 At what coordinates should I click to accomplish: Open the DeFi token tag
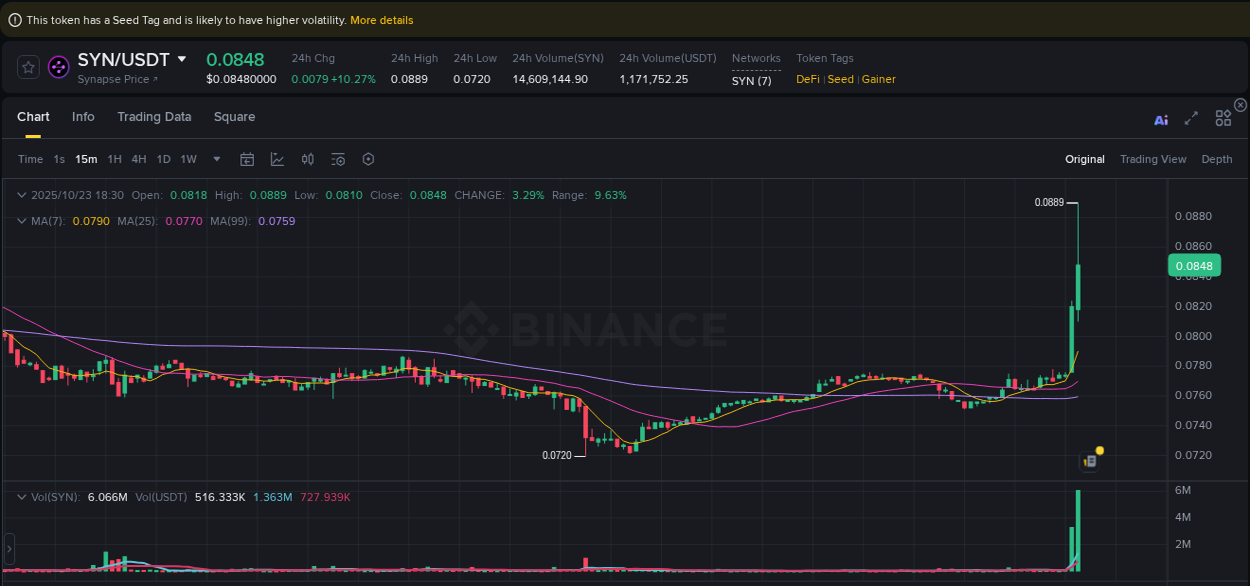[807, 79]
